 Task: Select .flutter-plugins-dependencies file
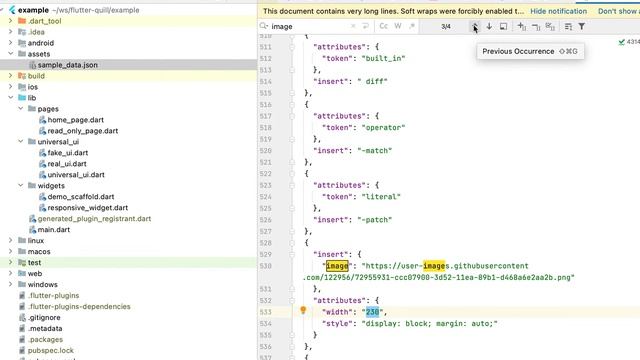(x=79, y=307)
